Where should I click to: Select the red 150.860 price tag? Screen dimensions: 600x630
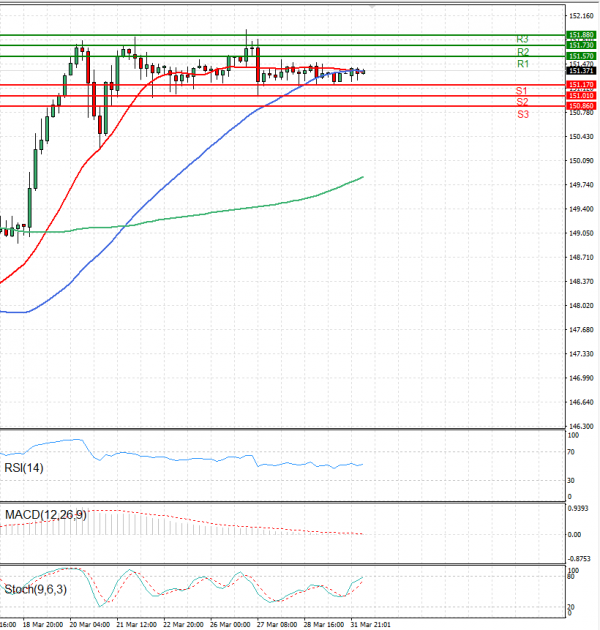click(581, 106)
